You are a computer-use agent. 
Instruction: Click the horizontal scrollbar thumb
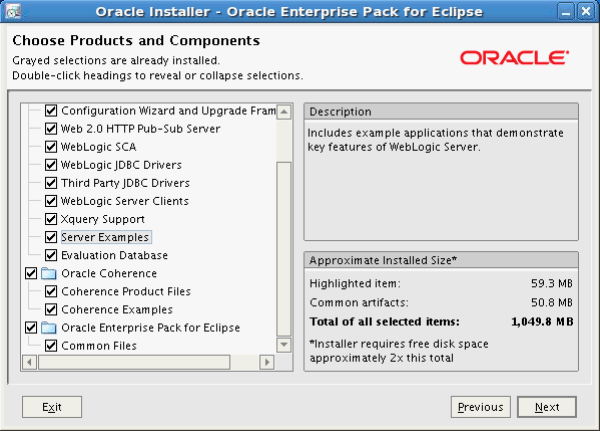coord(134,362)
